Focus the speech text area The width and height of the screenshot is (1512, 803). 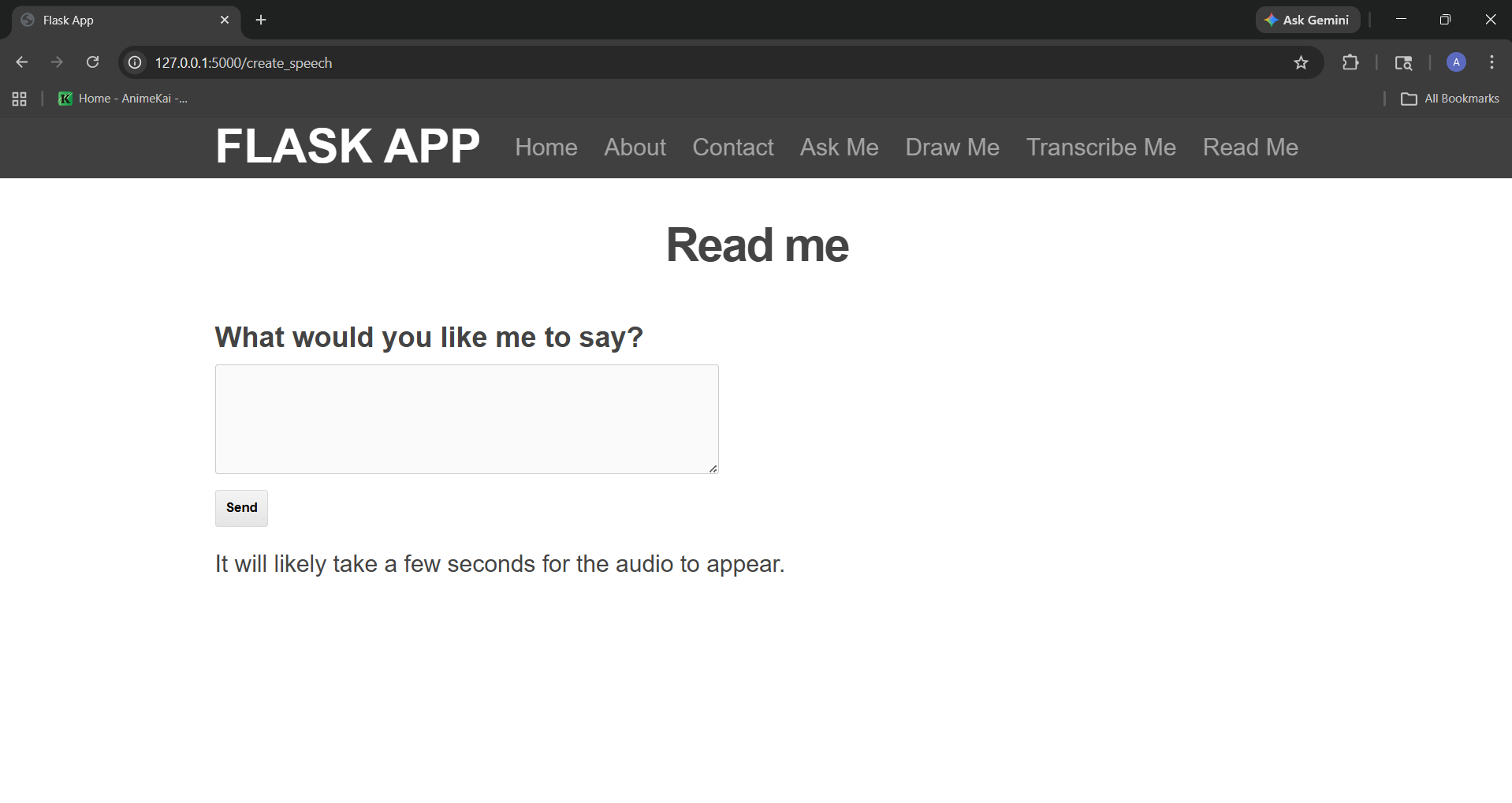467,419
